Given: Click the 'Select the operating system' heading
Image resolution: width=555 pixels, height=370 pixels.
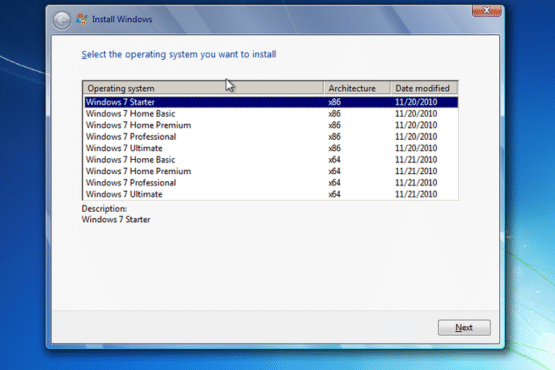Looking at the screenshot, I should 179,55.
